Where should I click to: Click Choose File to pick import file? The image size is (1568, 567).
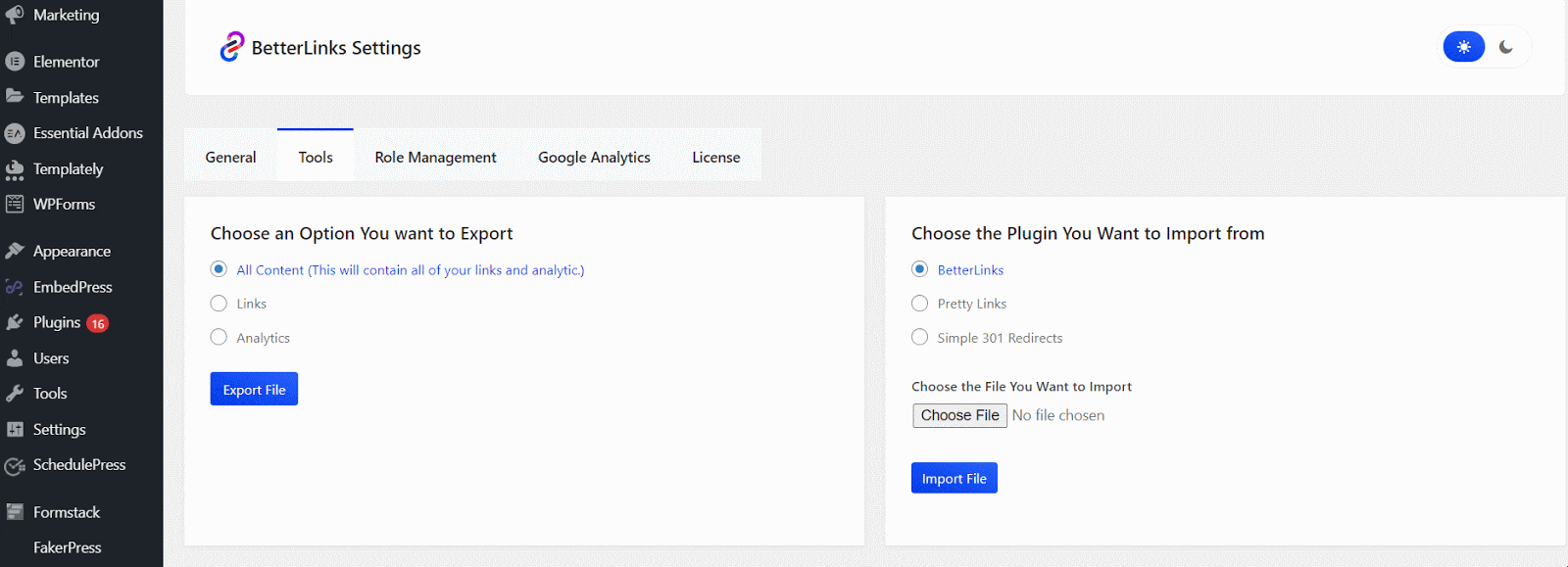click(959, 415)
